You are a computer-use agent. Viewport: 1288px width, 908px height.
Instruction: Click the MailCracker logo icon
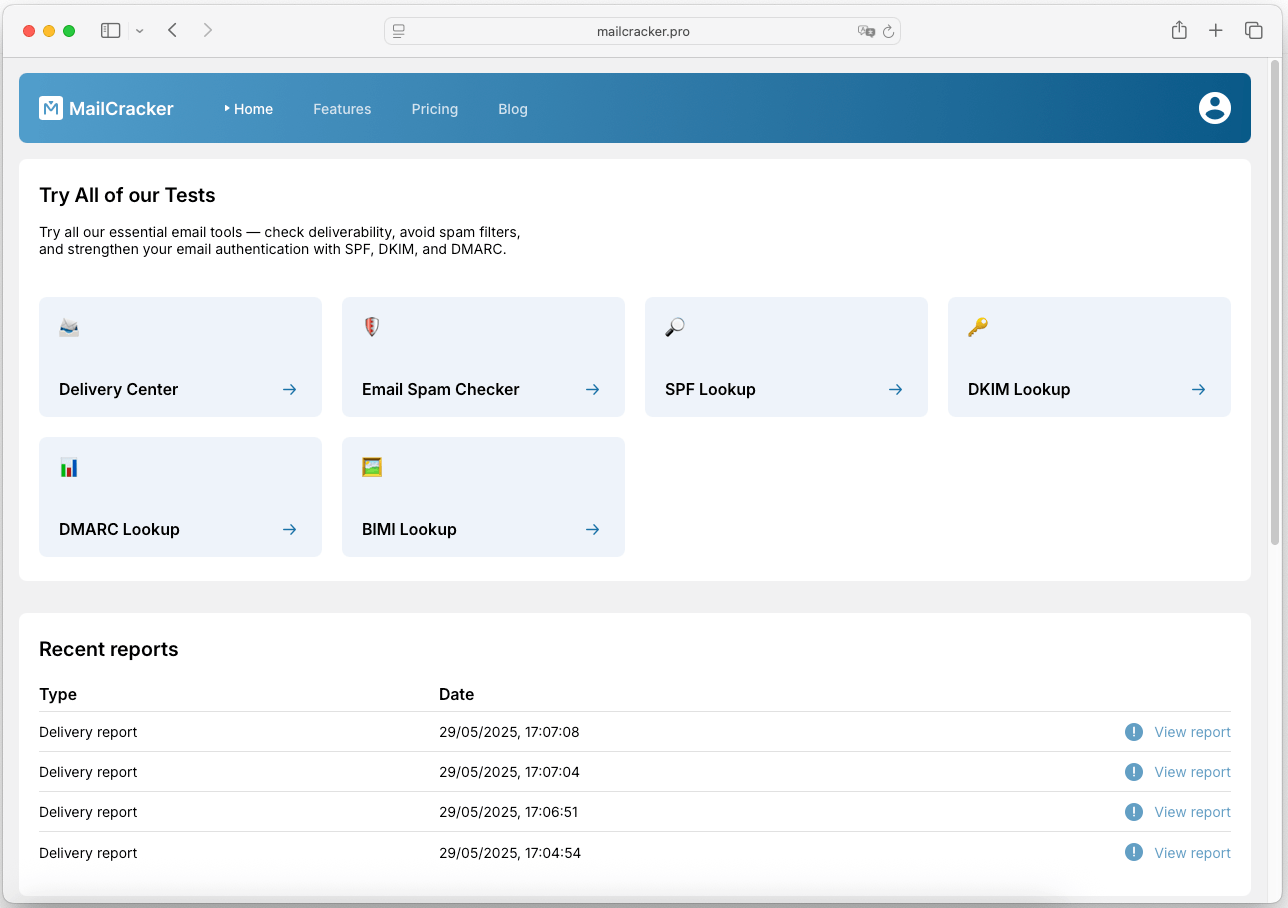51,108
